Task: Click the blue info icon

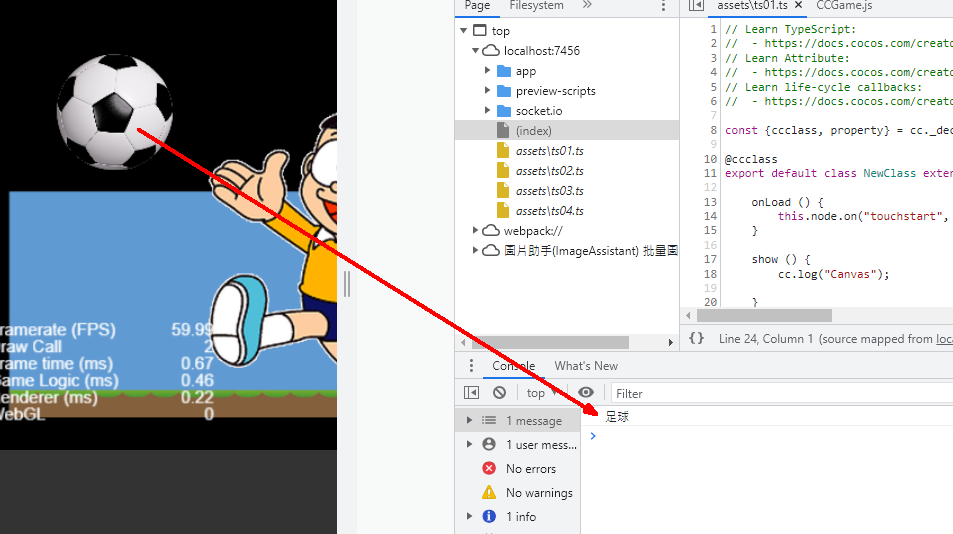Action: click(489, 516)
